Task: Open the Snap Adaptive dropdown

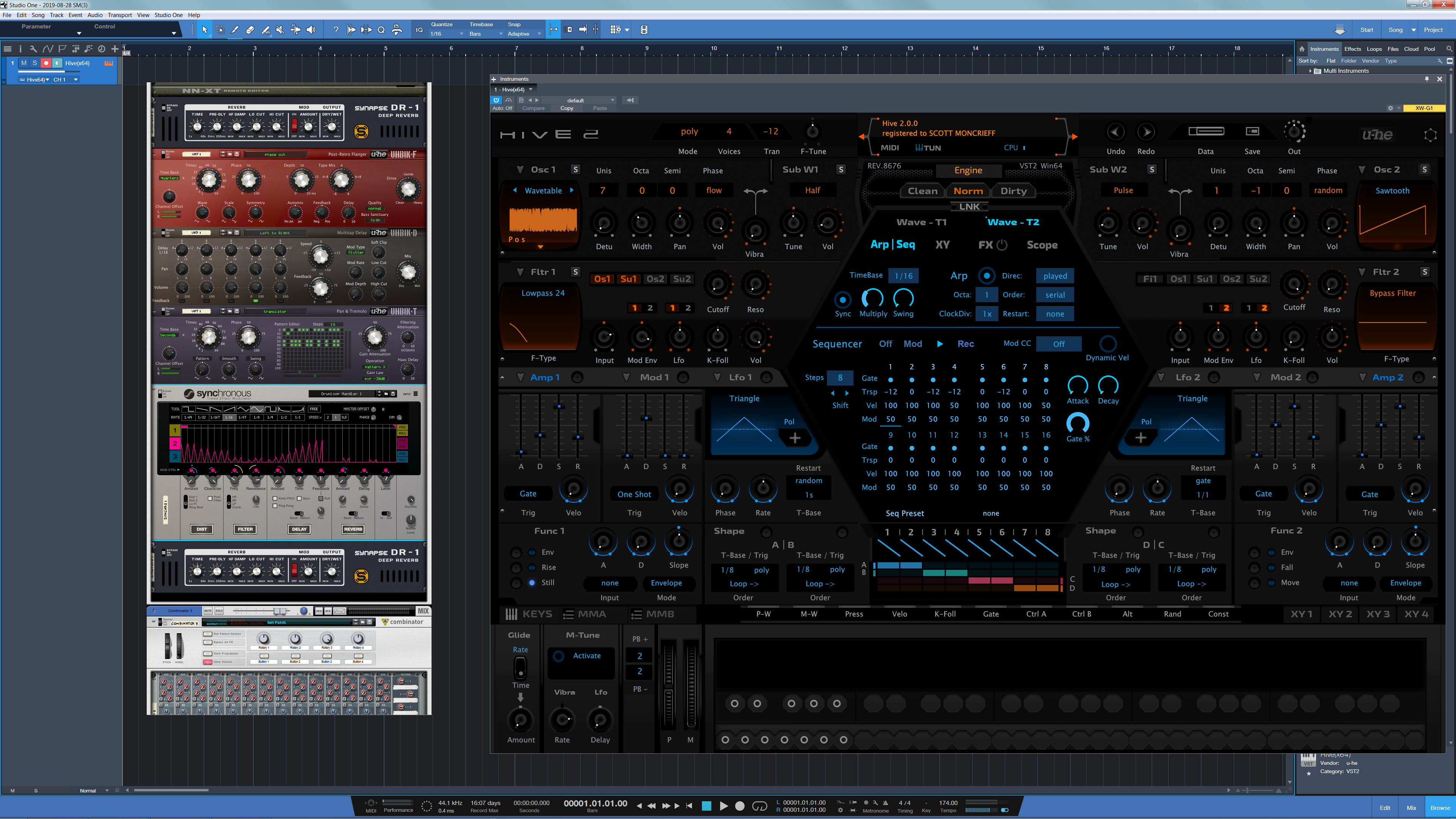Action: (523, 34)
